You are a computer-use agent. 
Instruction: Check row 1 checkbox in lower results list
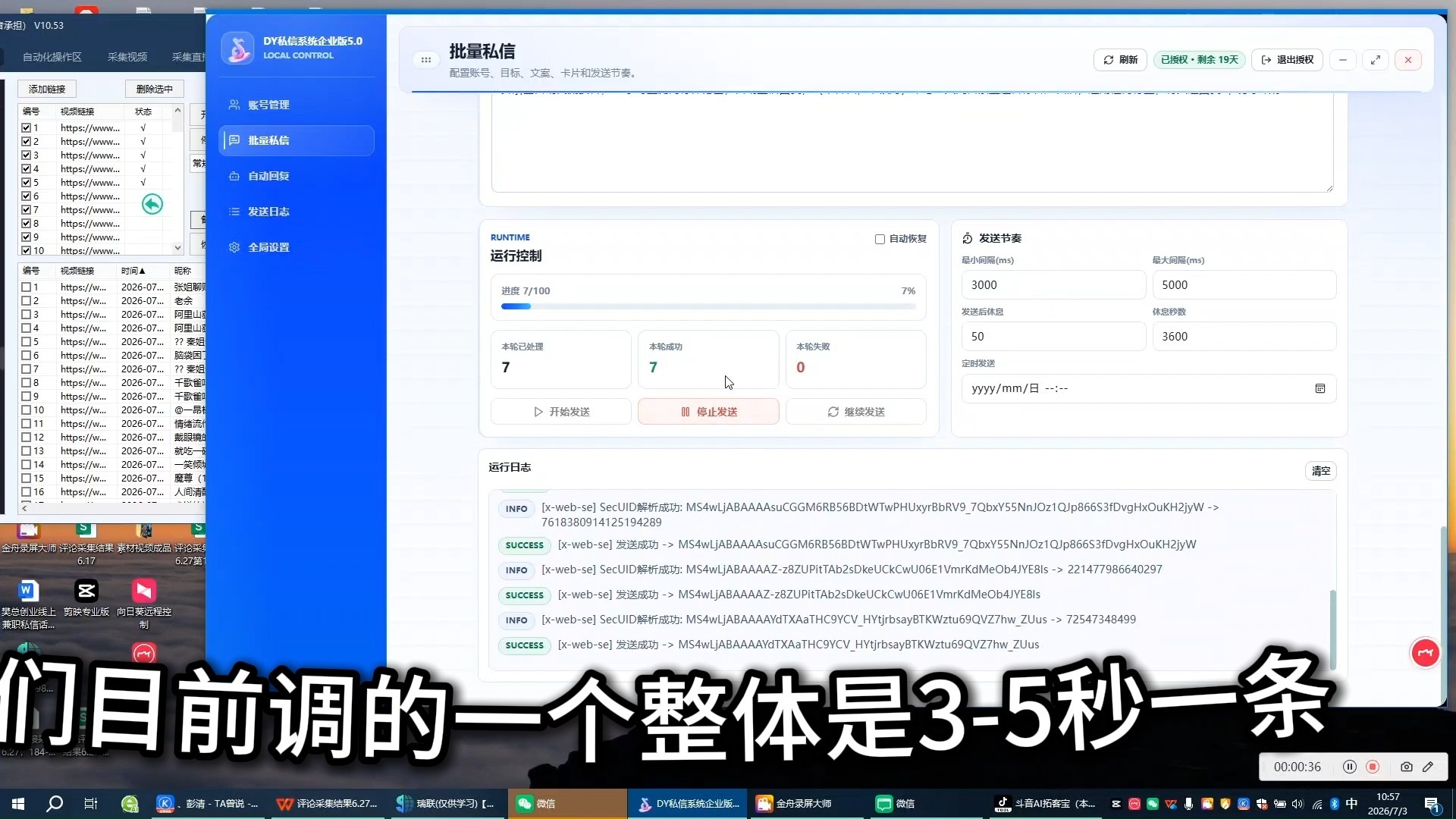(x=26, y=287)
